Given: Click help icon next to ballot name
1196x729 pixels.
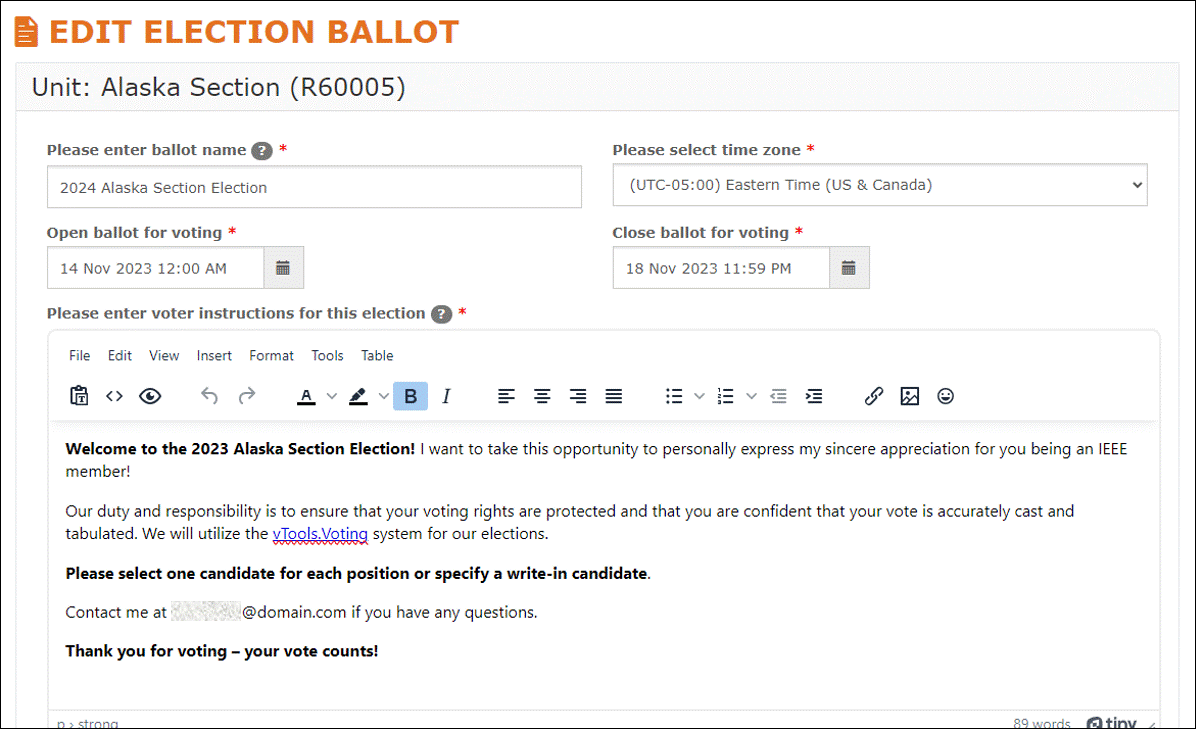Looking at the screenshot, I should pyautogui.click(x=262, y=151).
